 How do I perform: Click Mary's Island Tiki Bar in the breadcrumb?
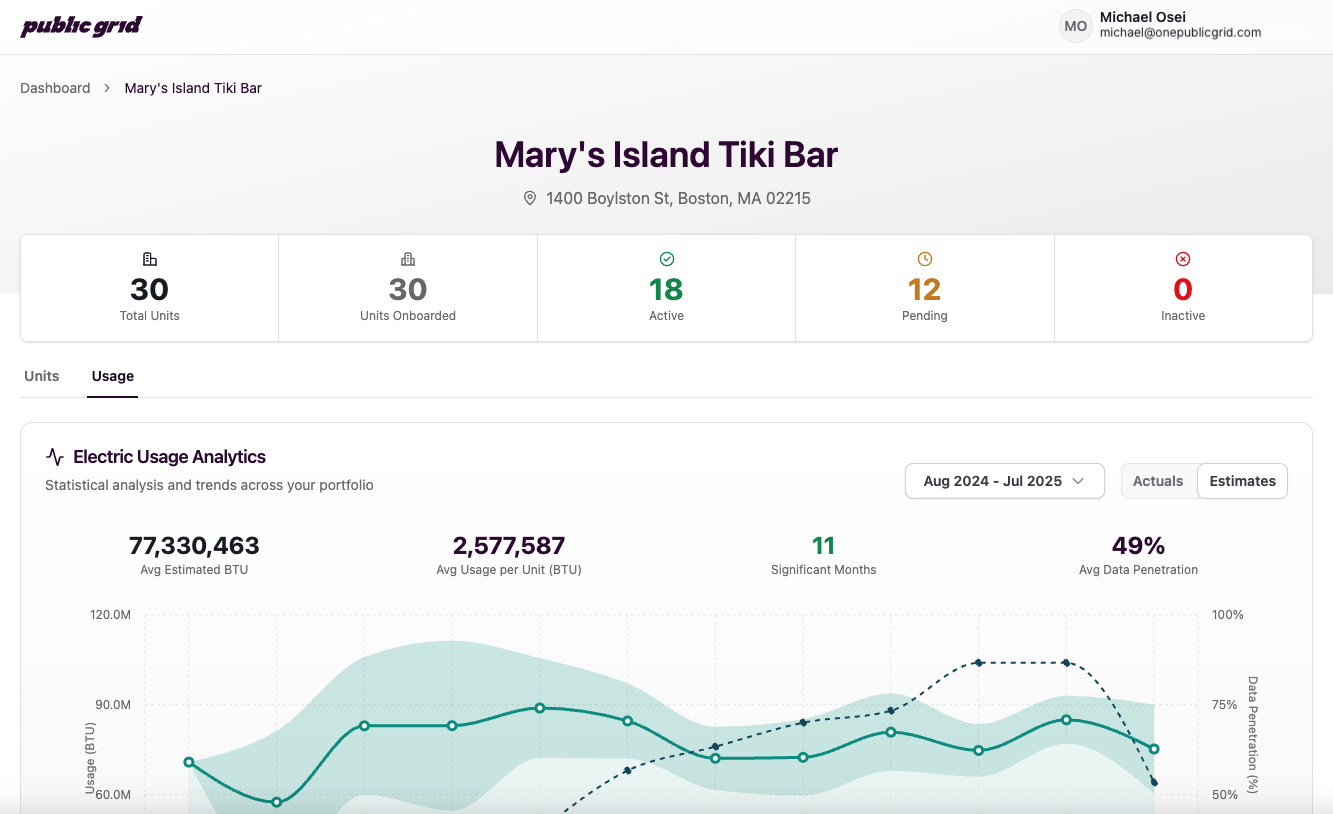click(x=193, y=88)
